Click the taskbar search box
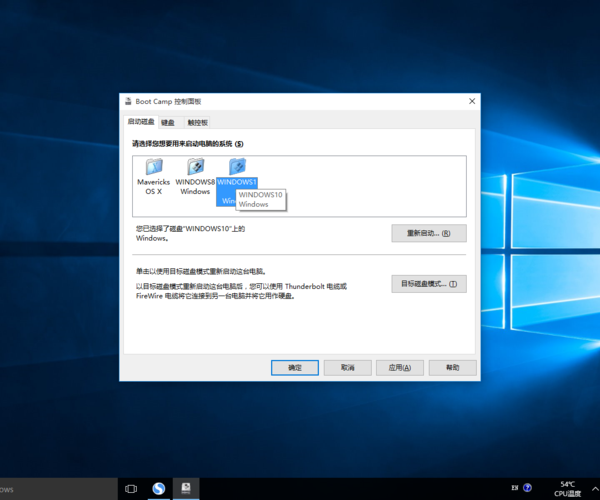This screenshot has width=600, height=500. [58, 489]
